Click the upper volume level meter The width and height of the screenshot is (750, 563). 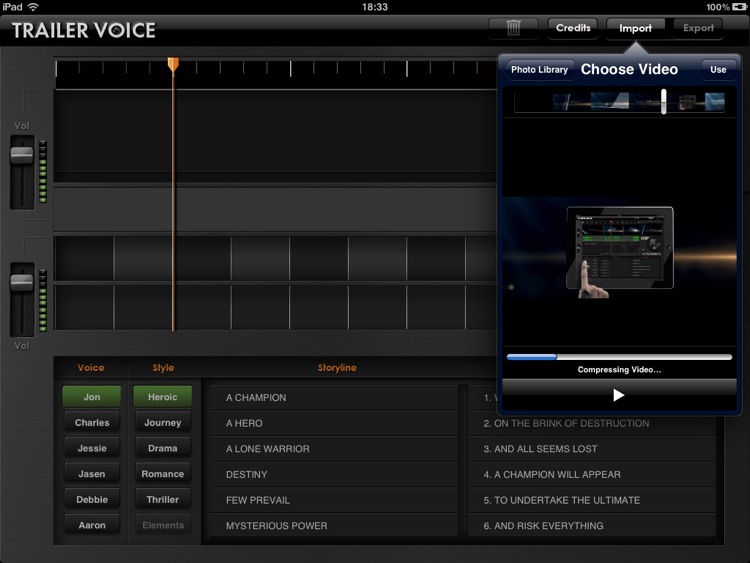[43, 171]
